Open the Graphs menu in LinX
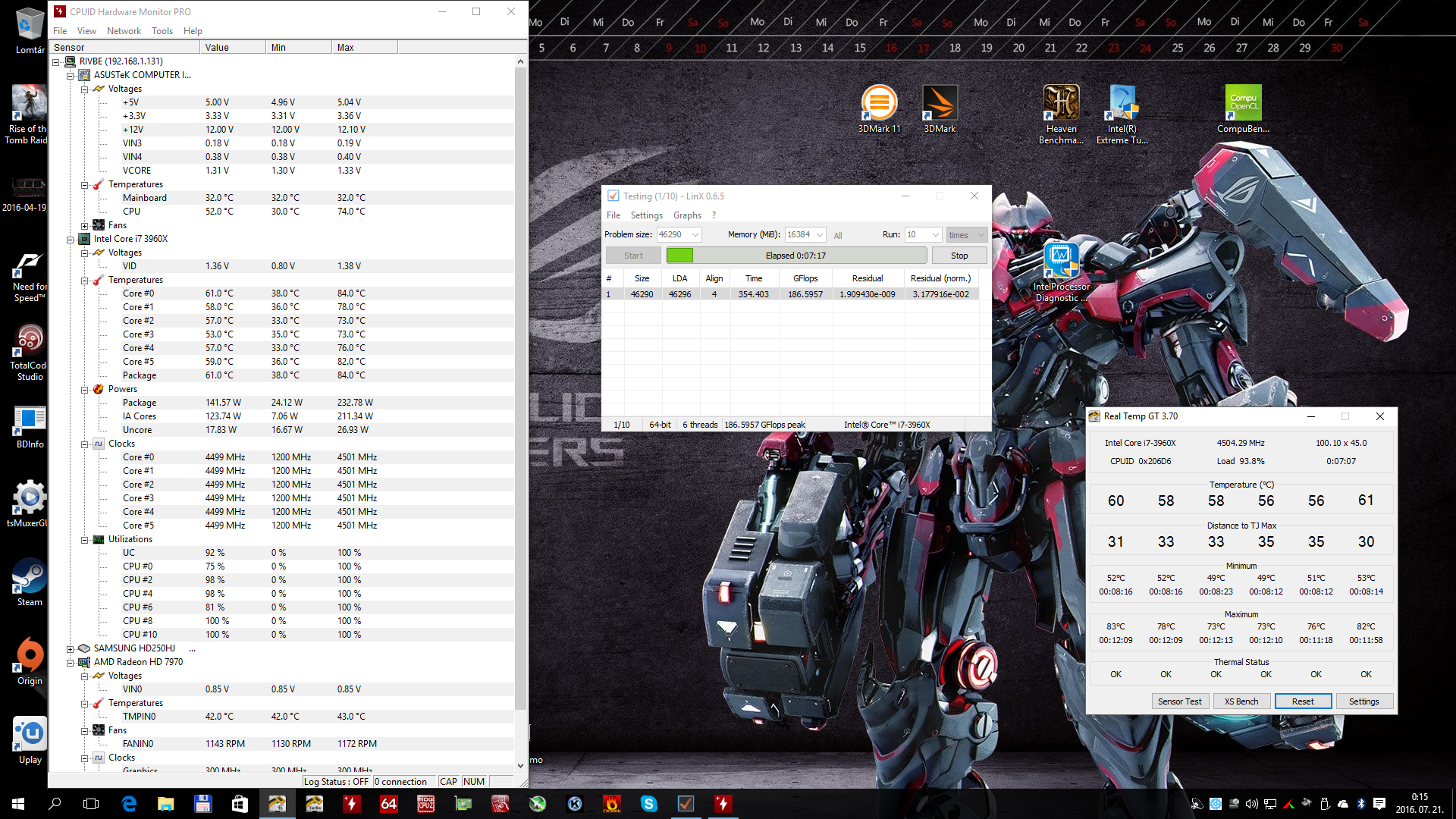Screen dimensions: 1456x819 click(x=686, y=215)
